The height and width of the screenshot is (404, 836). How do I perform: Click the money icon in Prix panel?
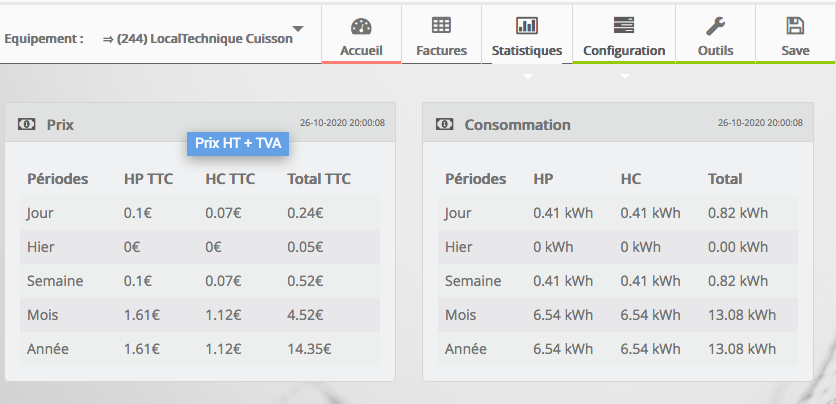(27, 125)
